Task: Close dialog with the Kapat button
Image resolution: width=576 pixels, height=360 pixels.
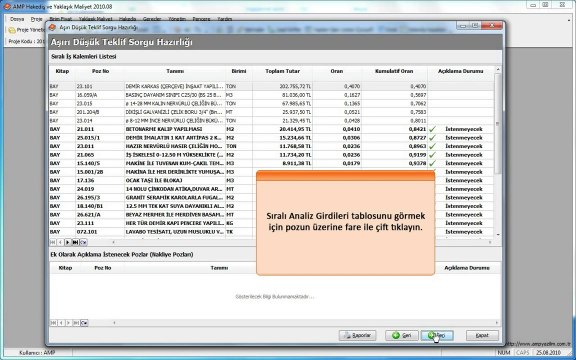Action: [482, 335]
